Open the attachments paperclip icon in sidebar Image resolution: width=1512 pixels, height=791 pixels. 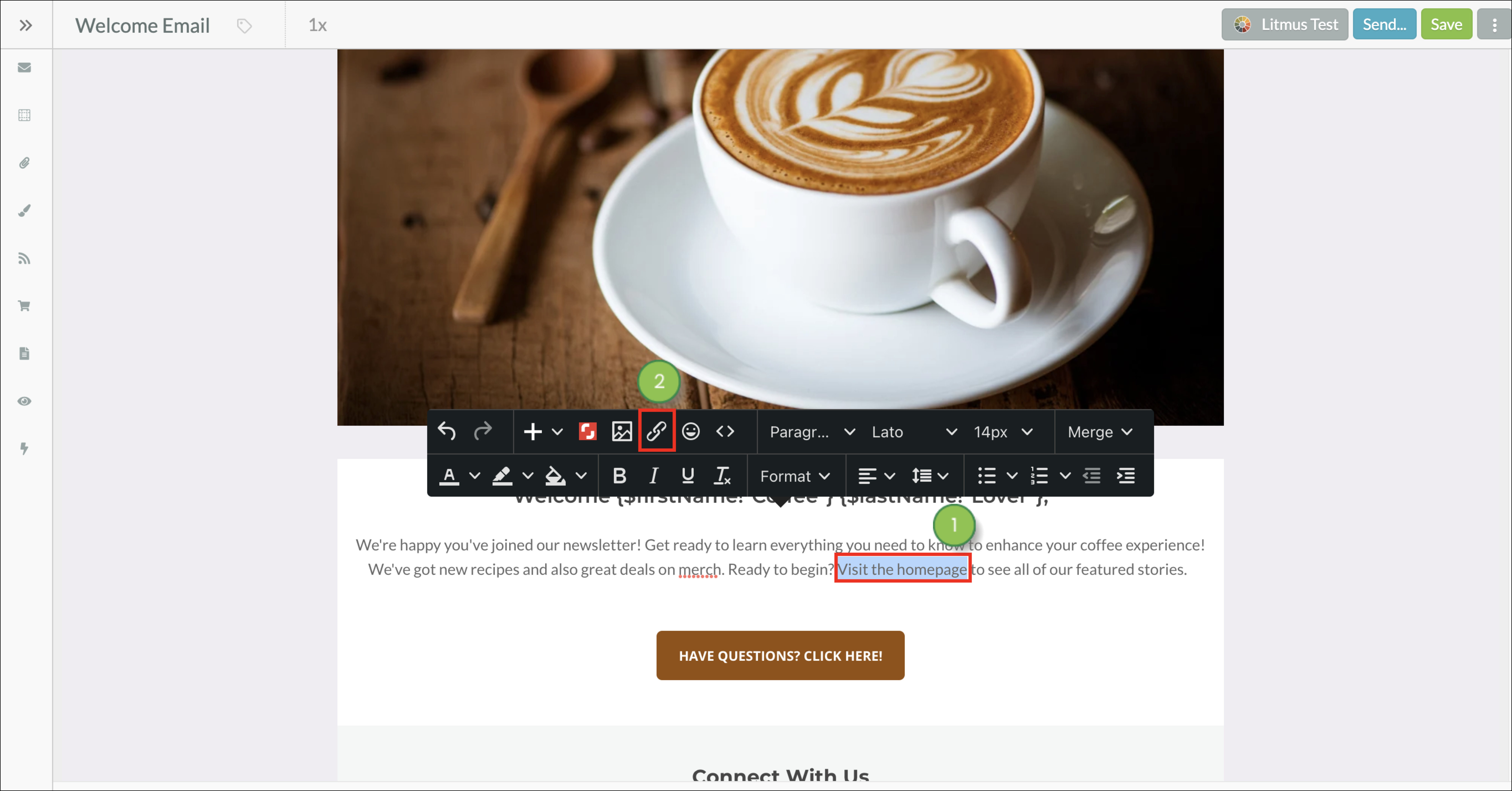24,163
